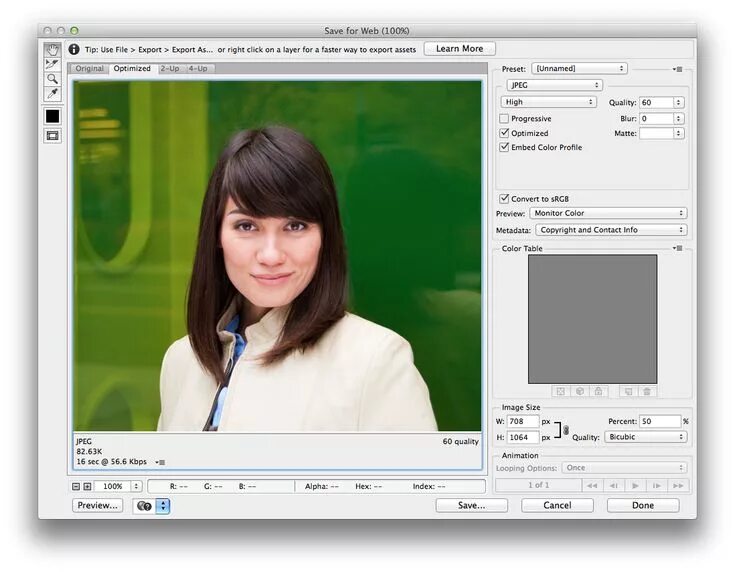Select the Slice Select tool

click(x=52, y=64)
